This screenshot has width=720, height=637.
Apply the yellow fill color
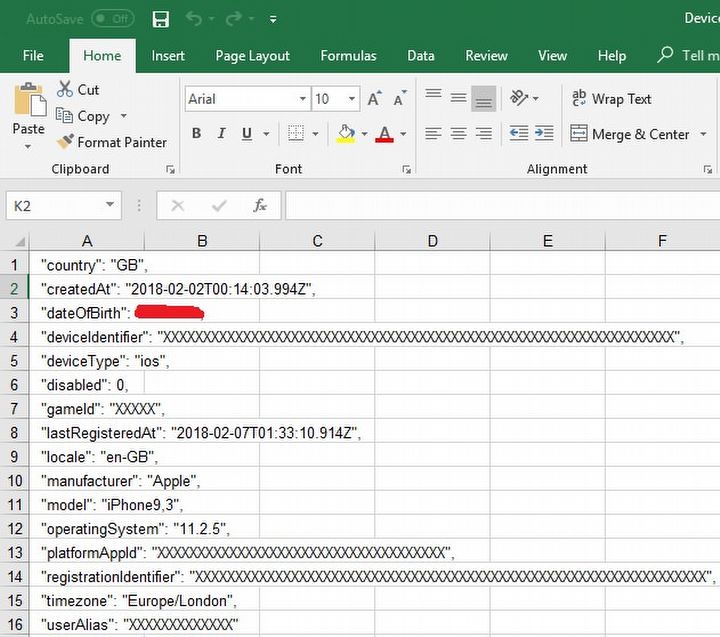click(346, 133)
